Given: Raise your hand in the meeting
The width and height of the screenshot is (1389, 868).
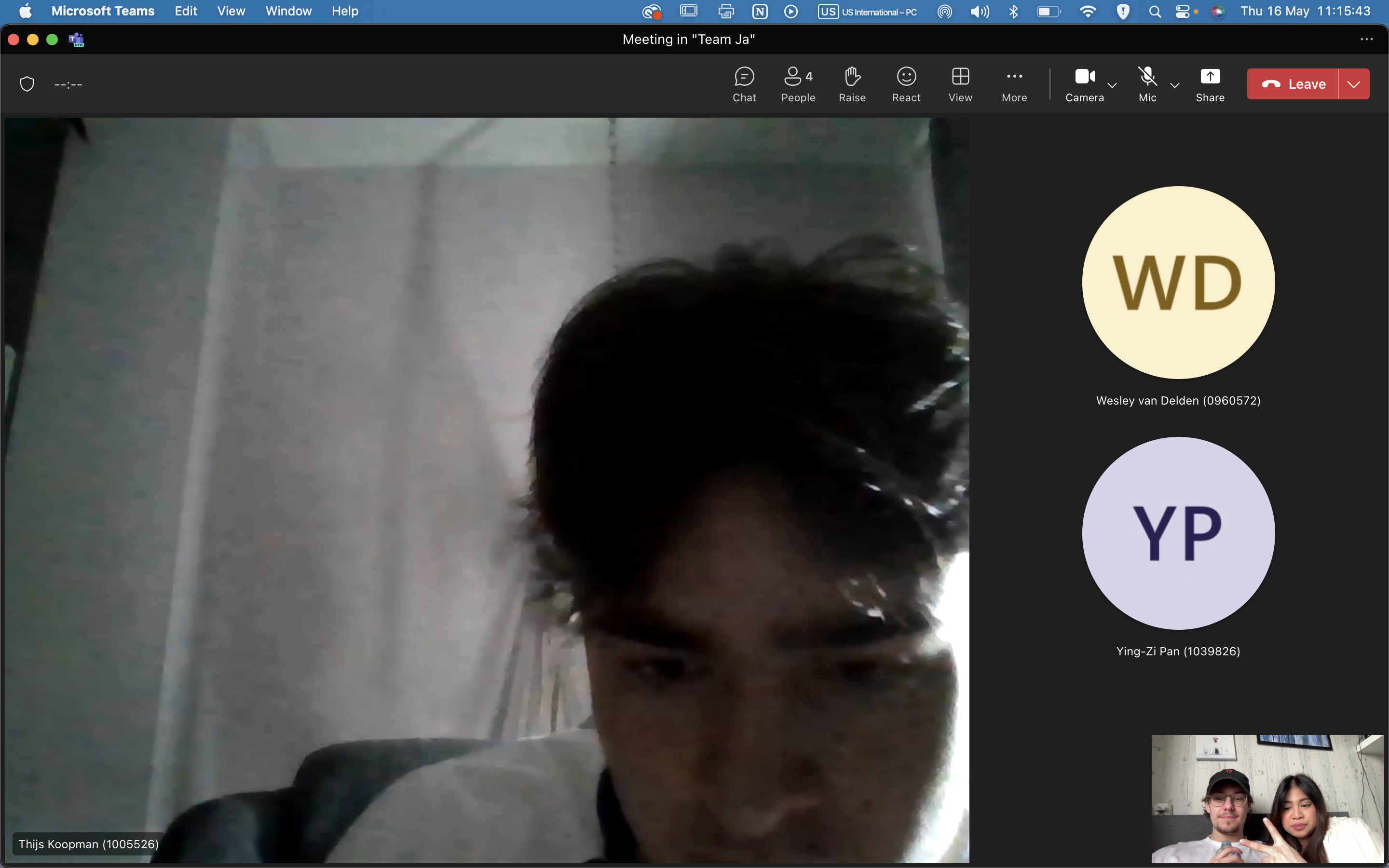Looking at the screenshot, I should click(852, 84).
